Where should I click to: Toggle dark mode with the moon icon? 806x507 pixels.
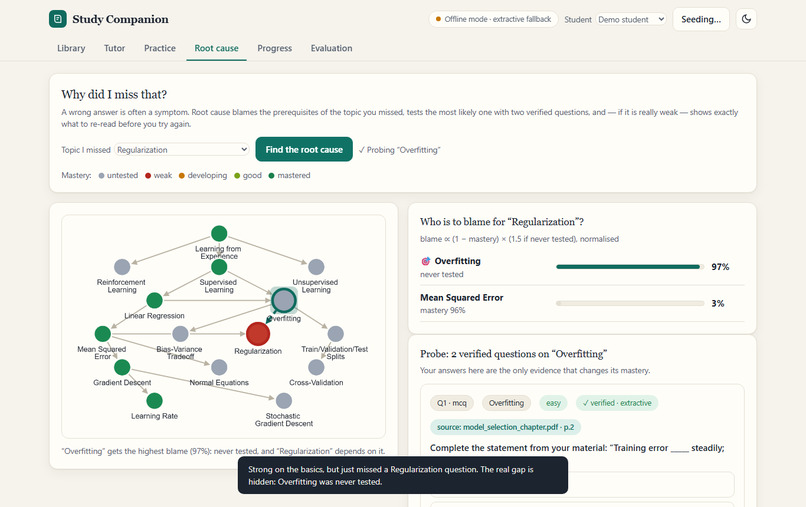(x=746, y=19)
